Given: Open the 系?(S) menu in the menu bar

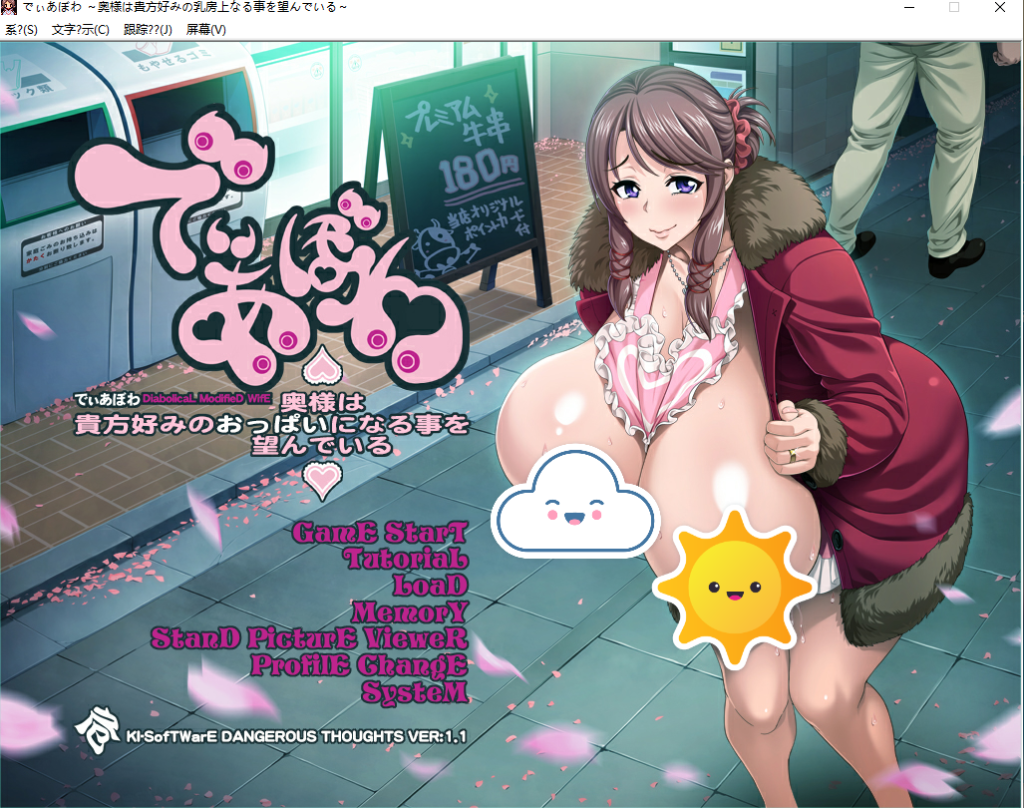Looking at the screenshot, I should tap(21, 30).
